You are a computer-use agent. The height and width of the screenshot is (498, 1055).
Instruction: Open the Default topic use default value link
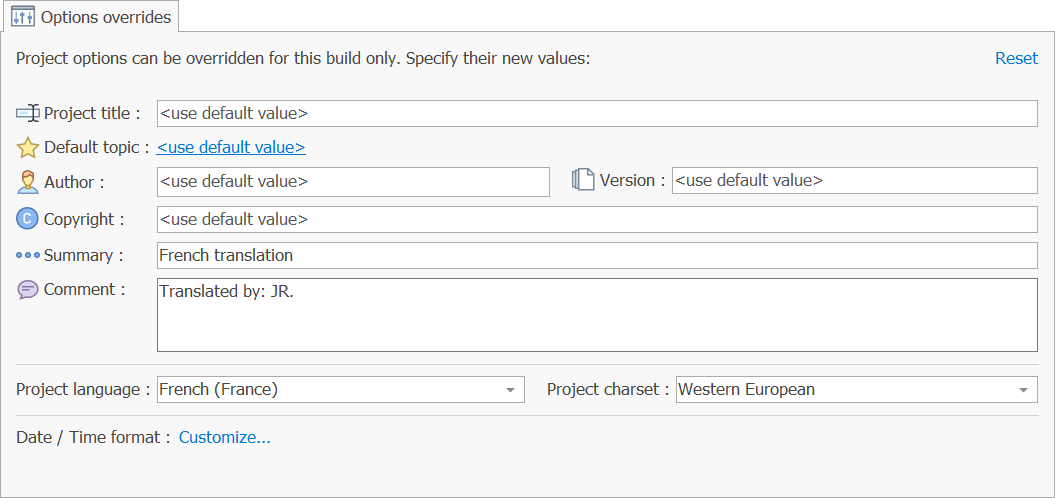(231, 147)
